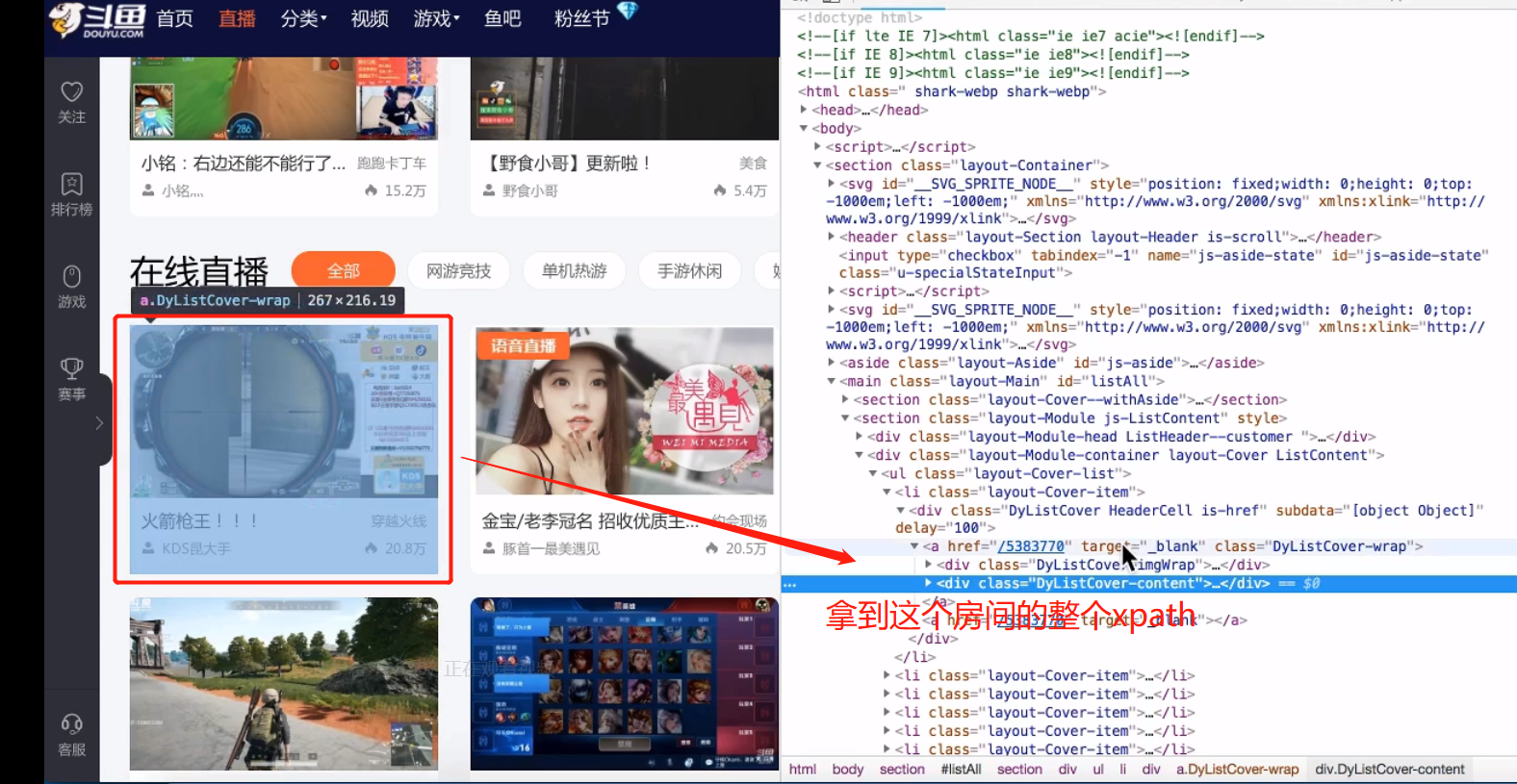Open 粉丝节 in the top navigation
1517x784 pixels.
[581, 18]
